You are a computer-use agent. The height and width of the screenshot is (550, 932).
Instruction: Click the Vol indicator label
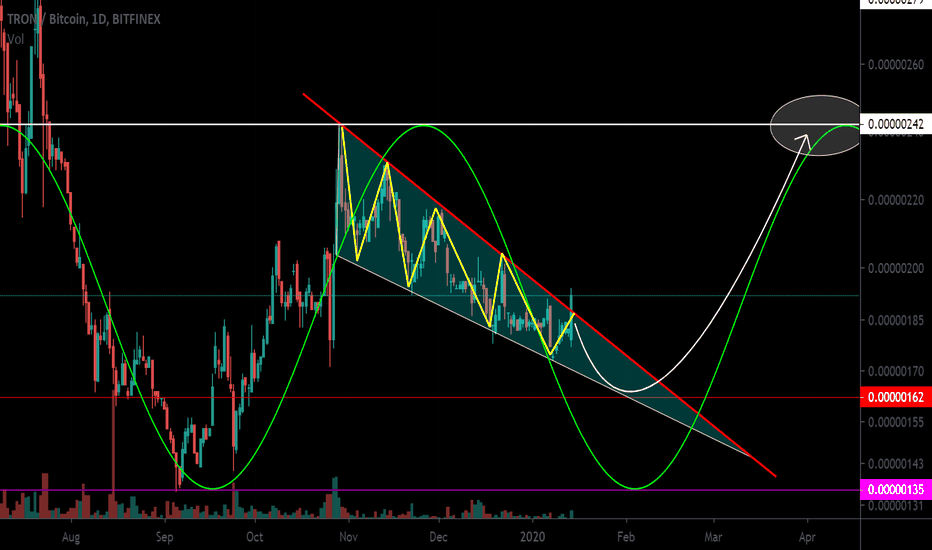(15, 39)
